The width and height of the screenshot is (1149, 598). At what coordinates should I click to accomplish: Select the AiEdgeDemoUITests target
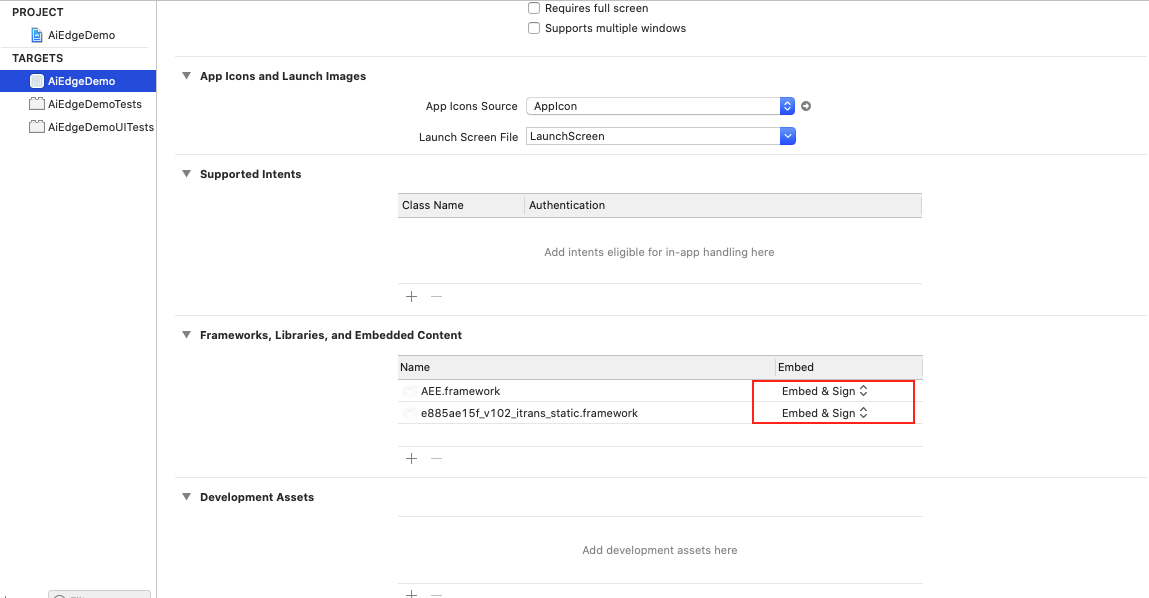click(100, 127)
